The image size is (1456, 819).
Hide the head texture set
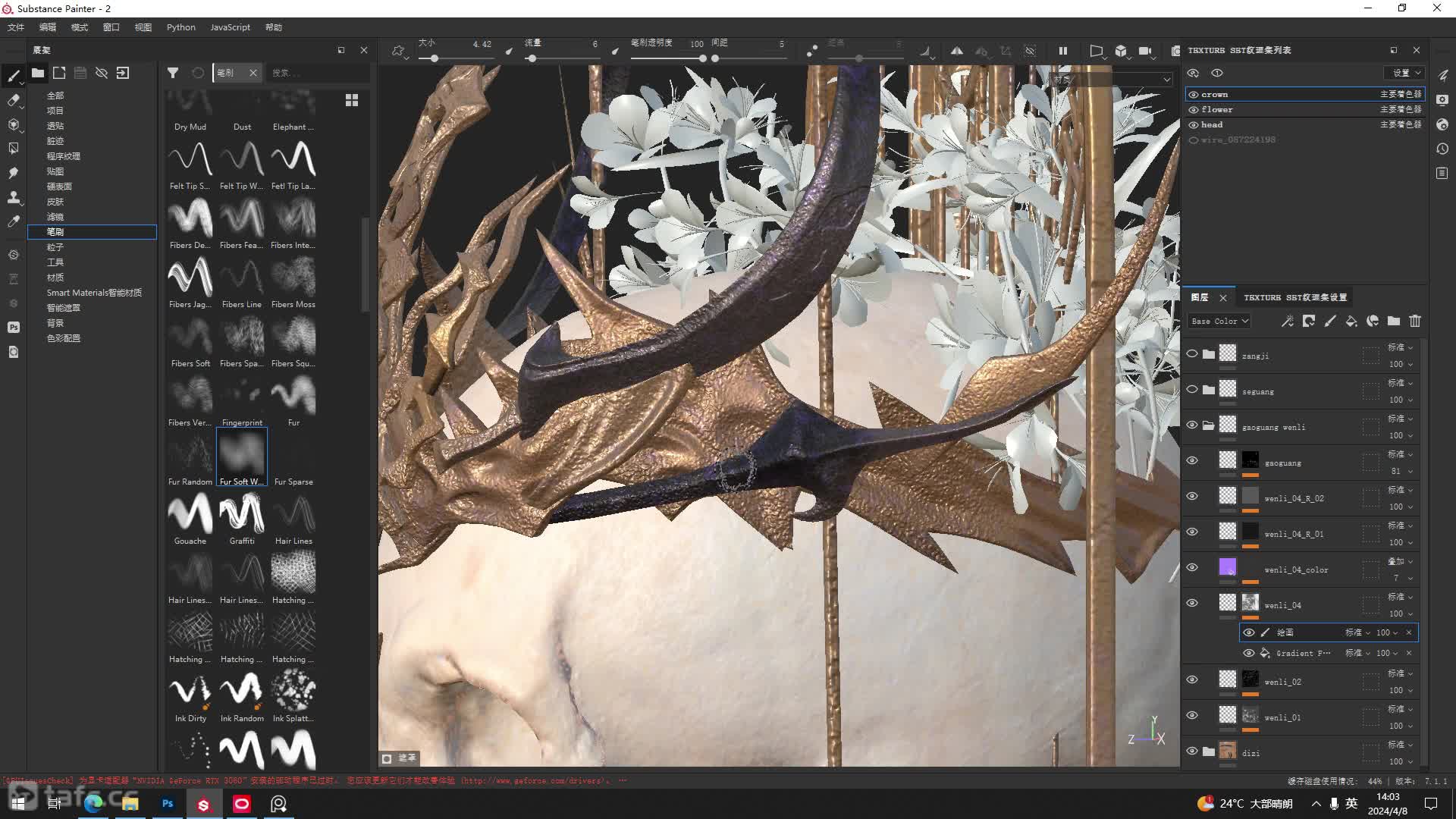(x=1194, y=125)
